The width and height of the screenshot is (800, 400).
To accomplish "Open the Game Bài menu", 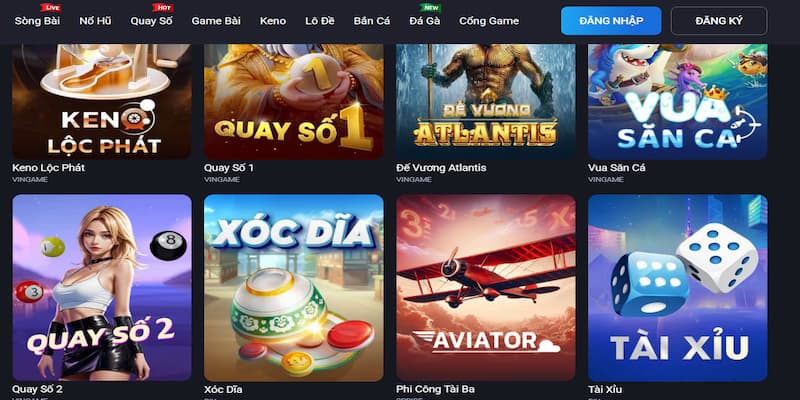I will (216, 21).
